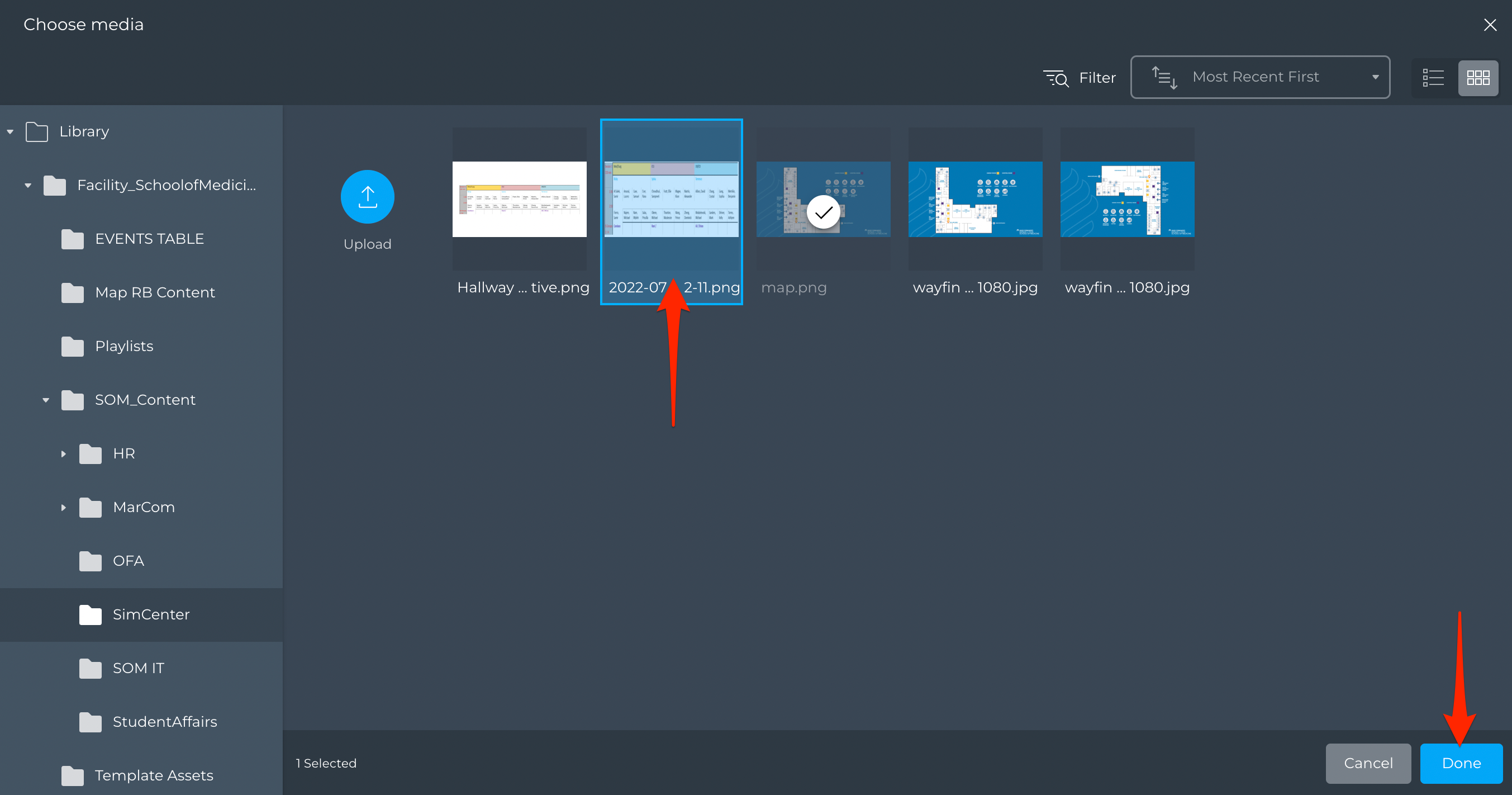
Task: Switch to grid view layout
Action: 1478,78
